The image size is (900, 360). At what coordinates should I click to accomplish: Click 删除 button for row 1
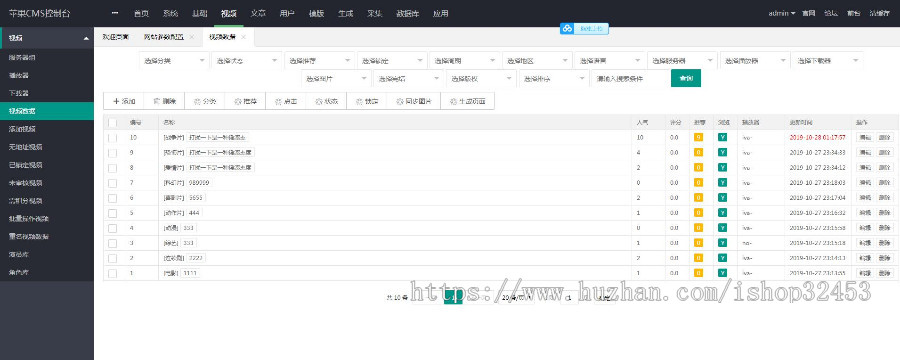coord(885,273)
